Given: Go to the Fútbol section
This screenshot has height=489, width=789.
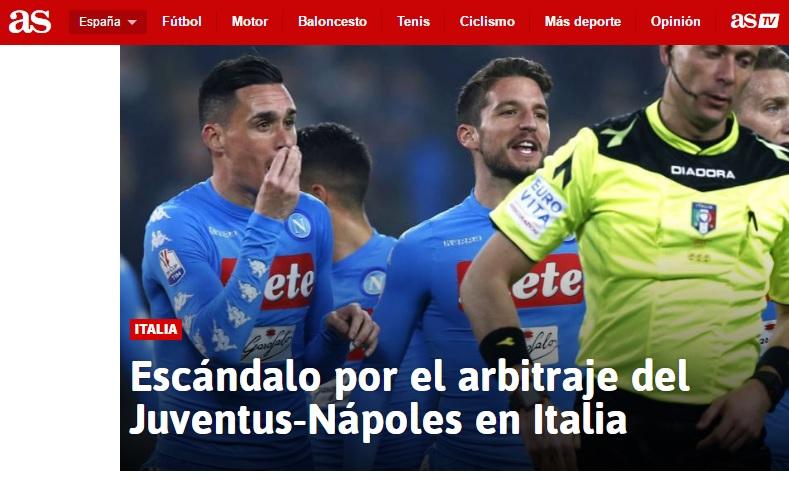Looking at the screenshot, I should click(x=182, y=22).
